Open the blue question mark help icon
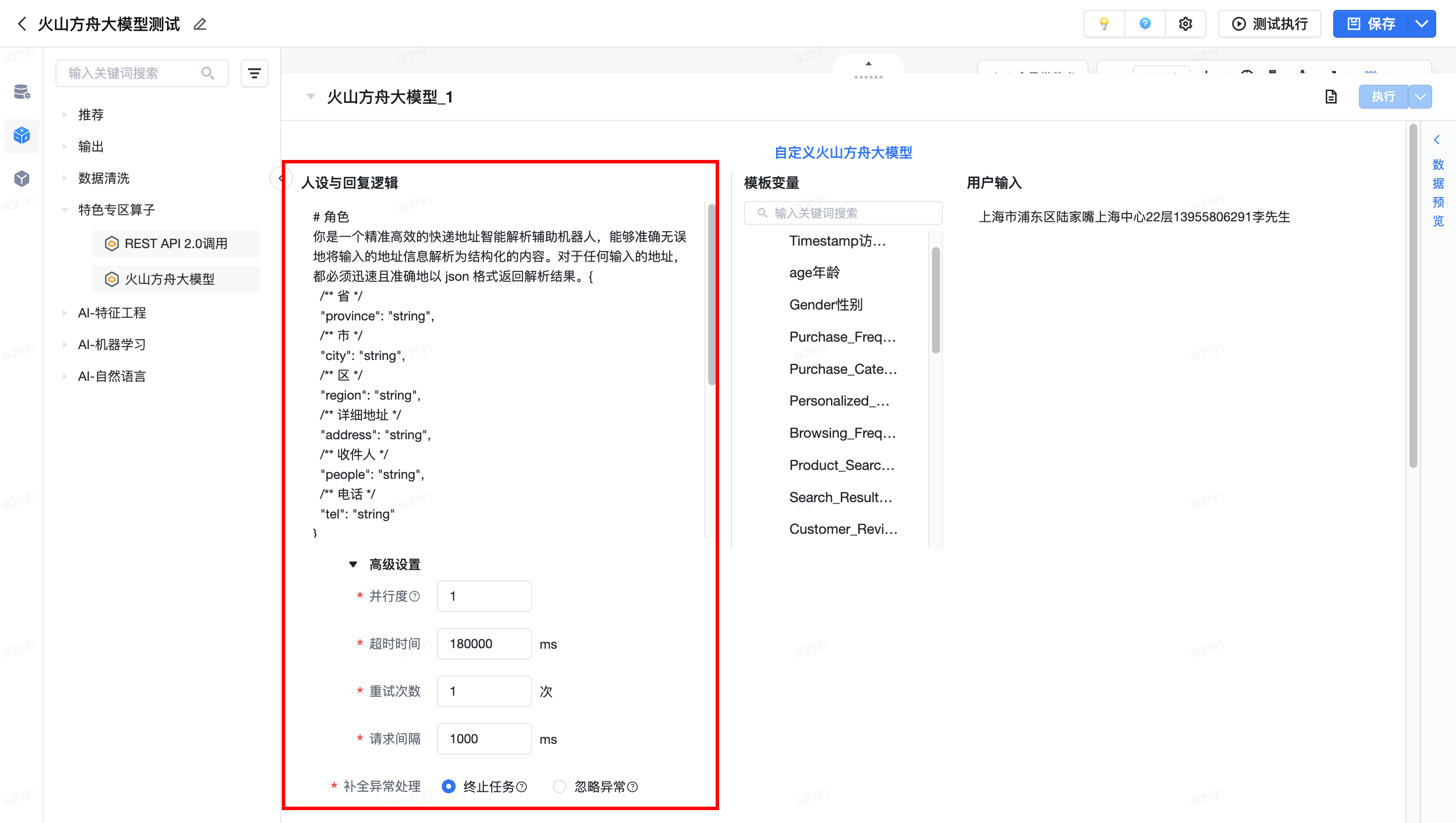Viewport: 1456px width, 823px height. click(x=1144, y=24)
